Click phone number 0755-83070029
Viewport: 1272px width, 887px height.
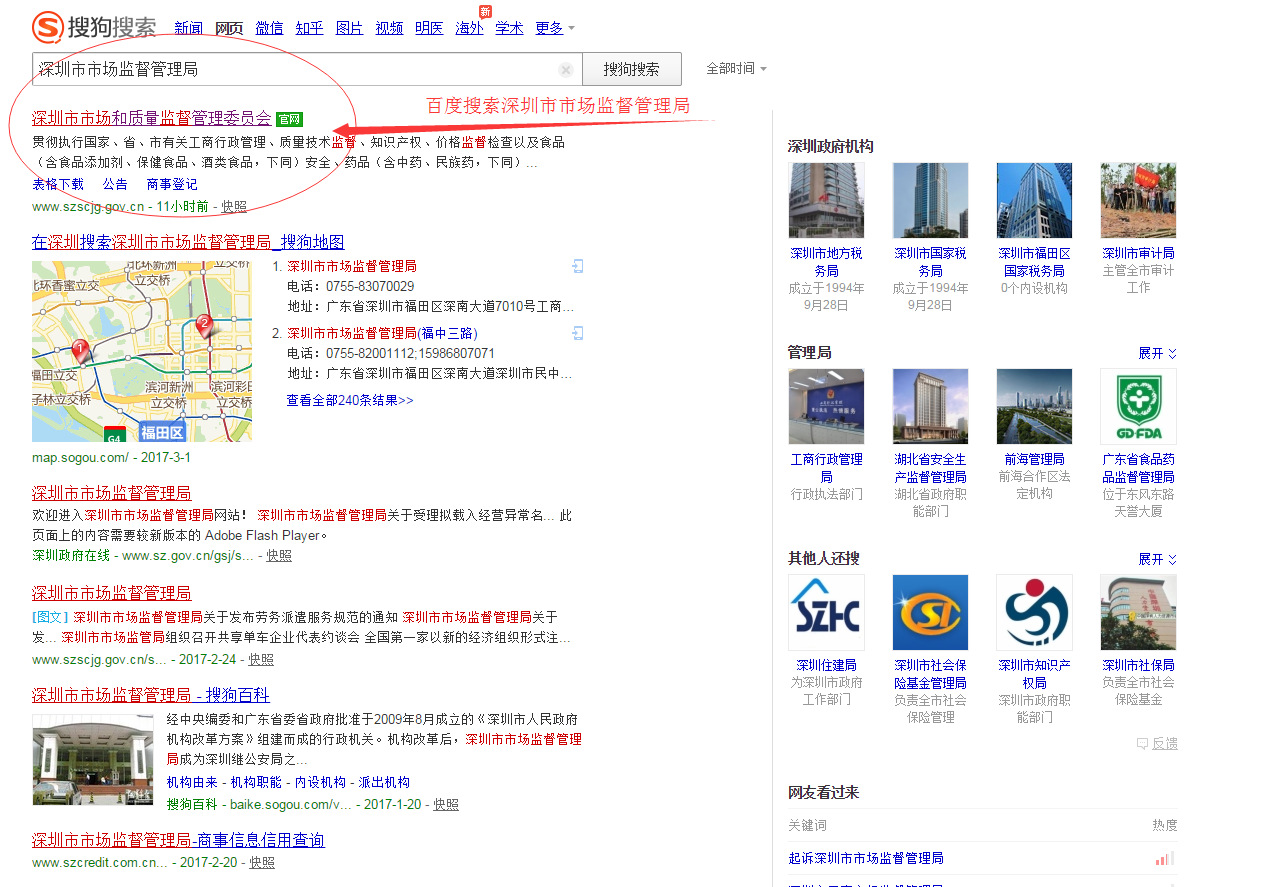pyautogui.click(x=370, y=286)
